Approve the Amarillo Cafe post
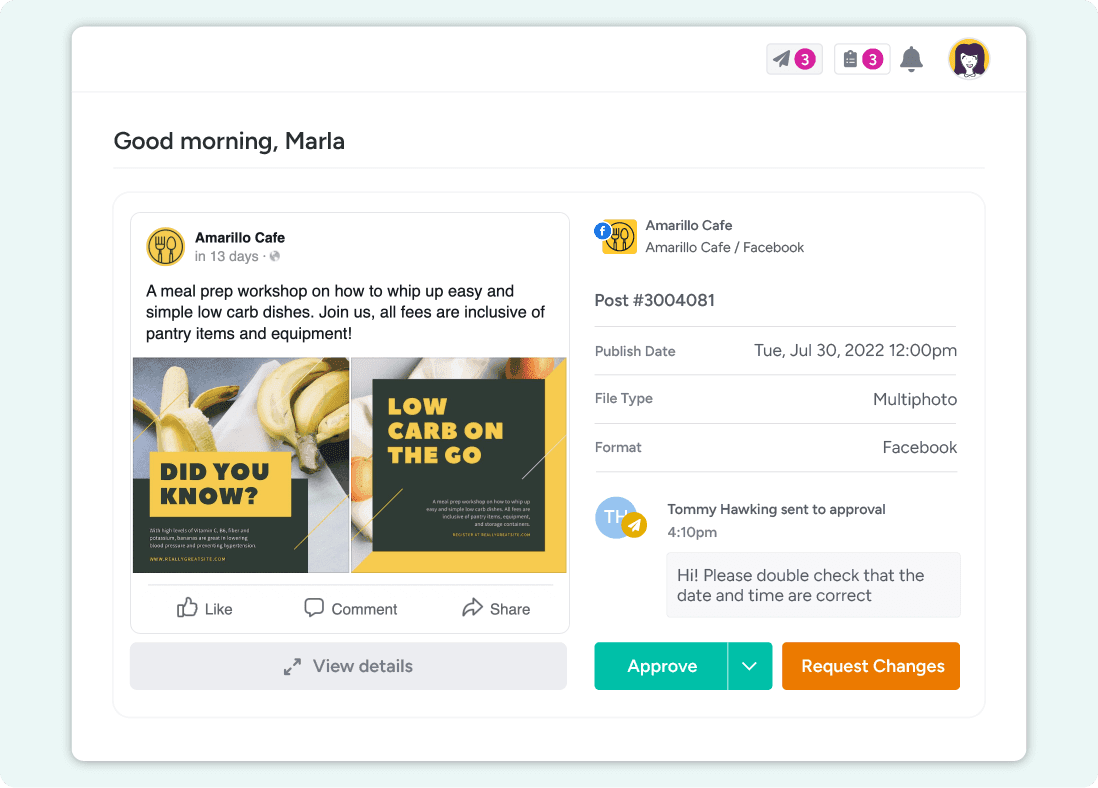 click(661, 666)
